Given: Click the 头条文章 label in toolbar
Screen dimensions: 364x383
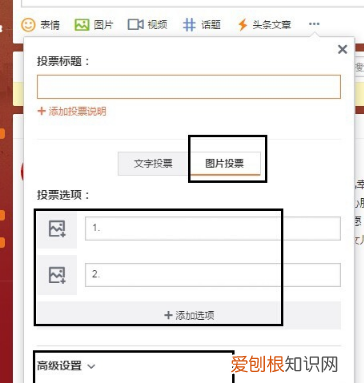Looking at the screenshot, I should coord(272,25).
